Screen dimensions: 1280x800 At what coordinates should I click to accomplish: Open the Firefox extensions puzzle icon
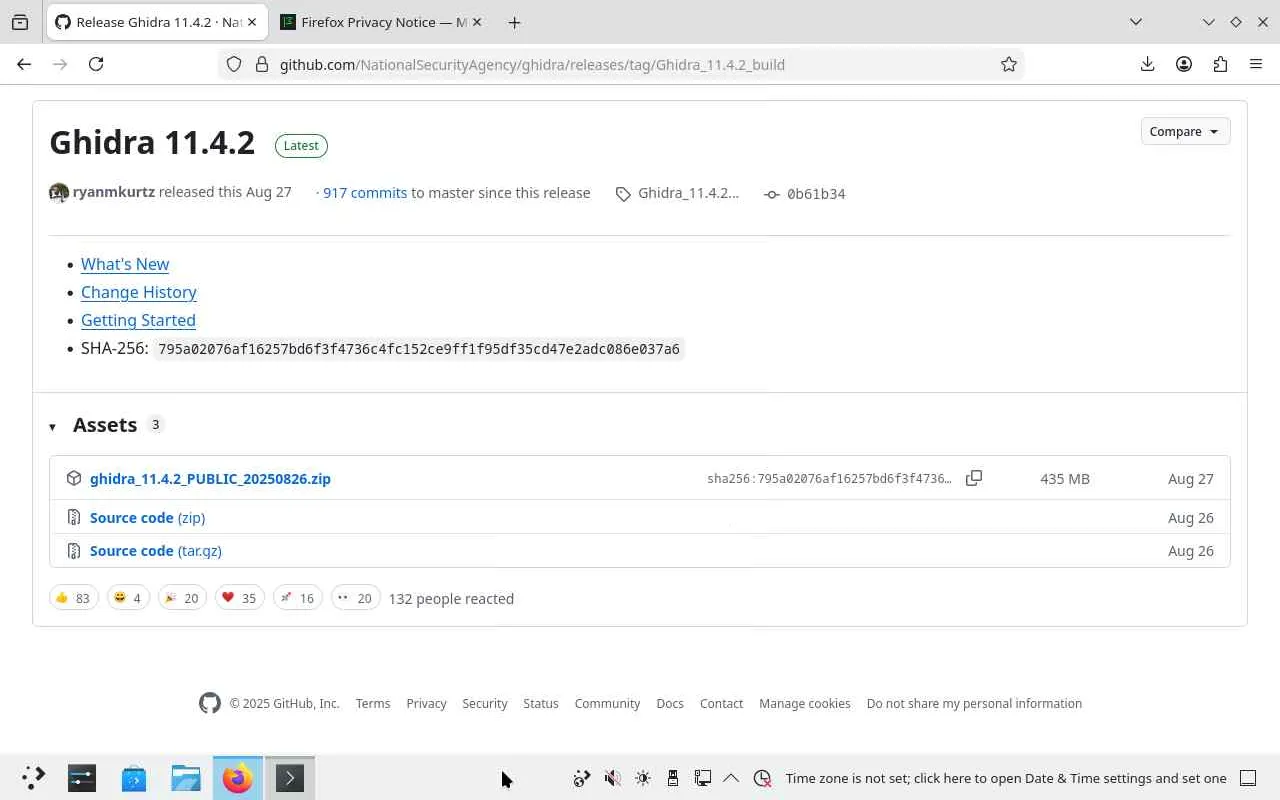1220,64
